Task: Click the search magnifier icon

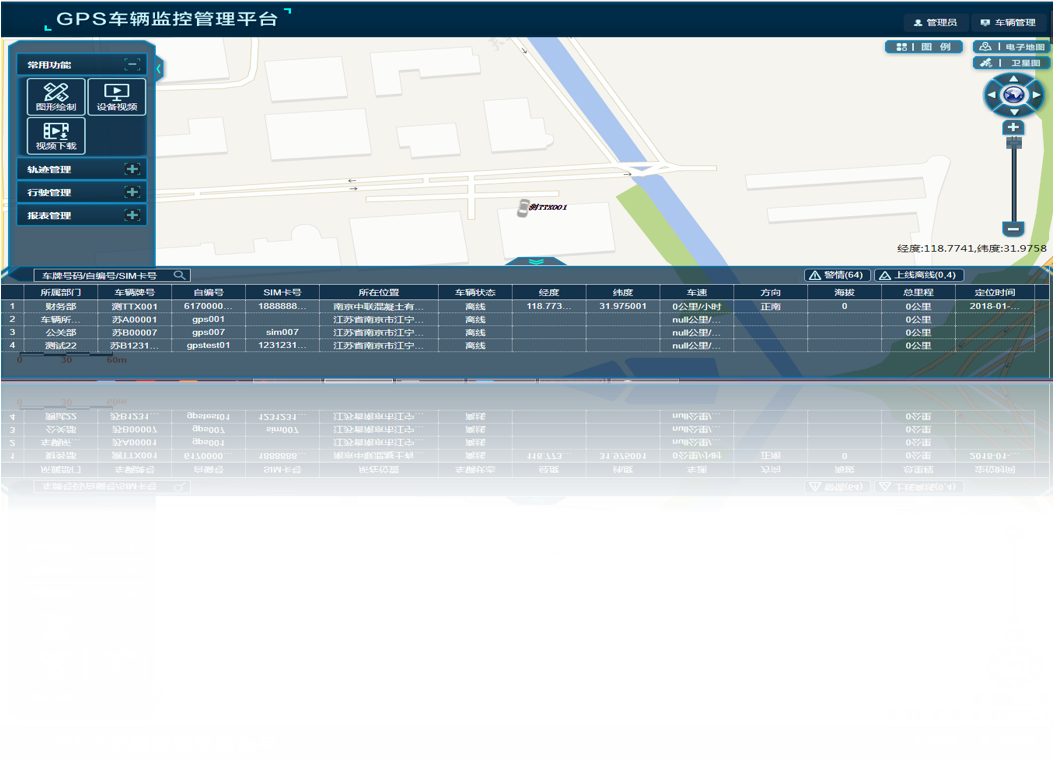Action: point(178,275)
